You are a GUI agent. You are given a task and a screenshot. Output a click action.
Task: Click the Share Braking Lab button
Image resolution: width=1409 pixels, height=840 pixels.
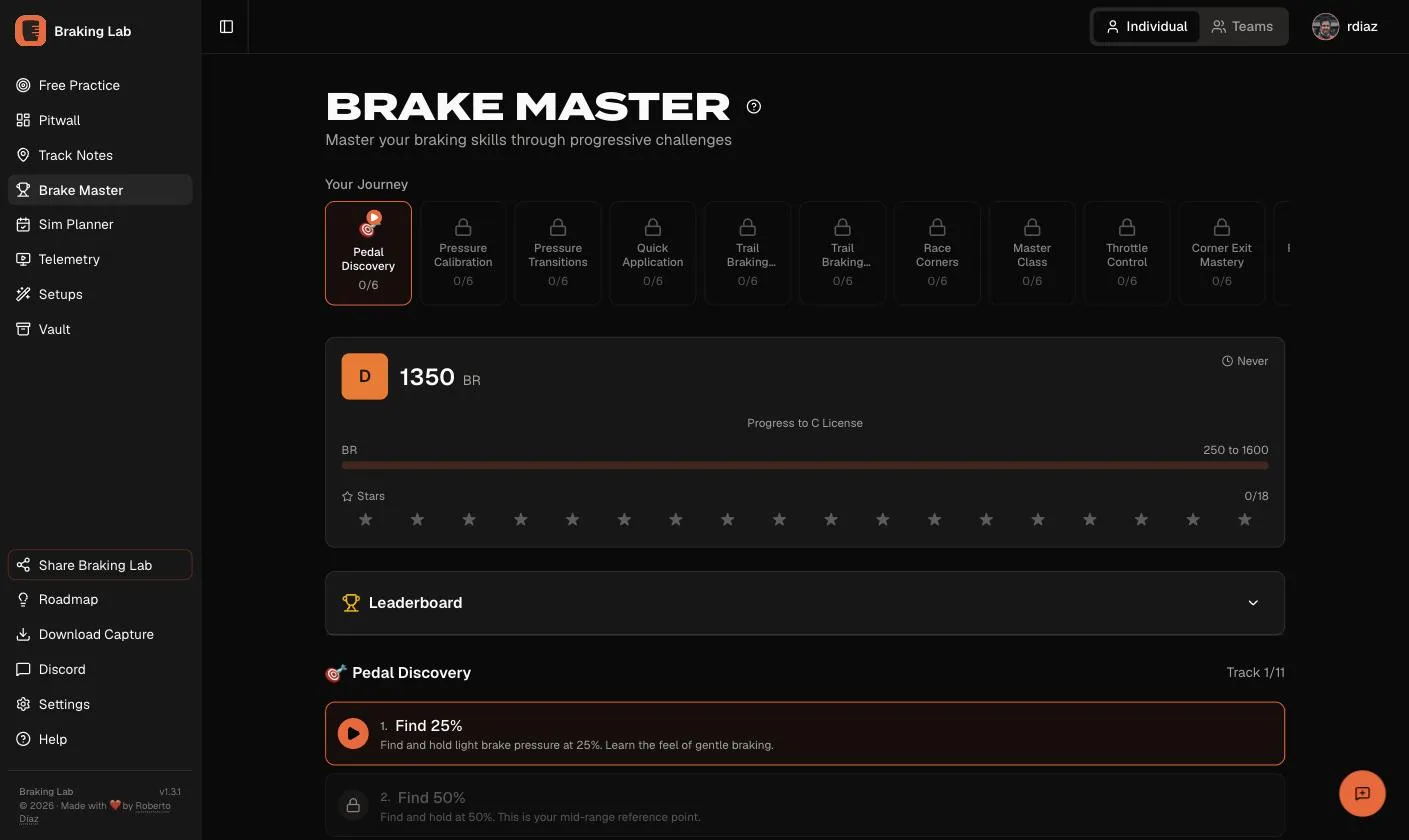pos(100,565)
